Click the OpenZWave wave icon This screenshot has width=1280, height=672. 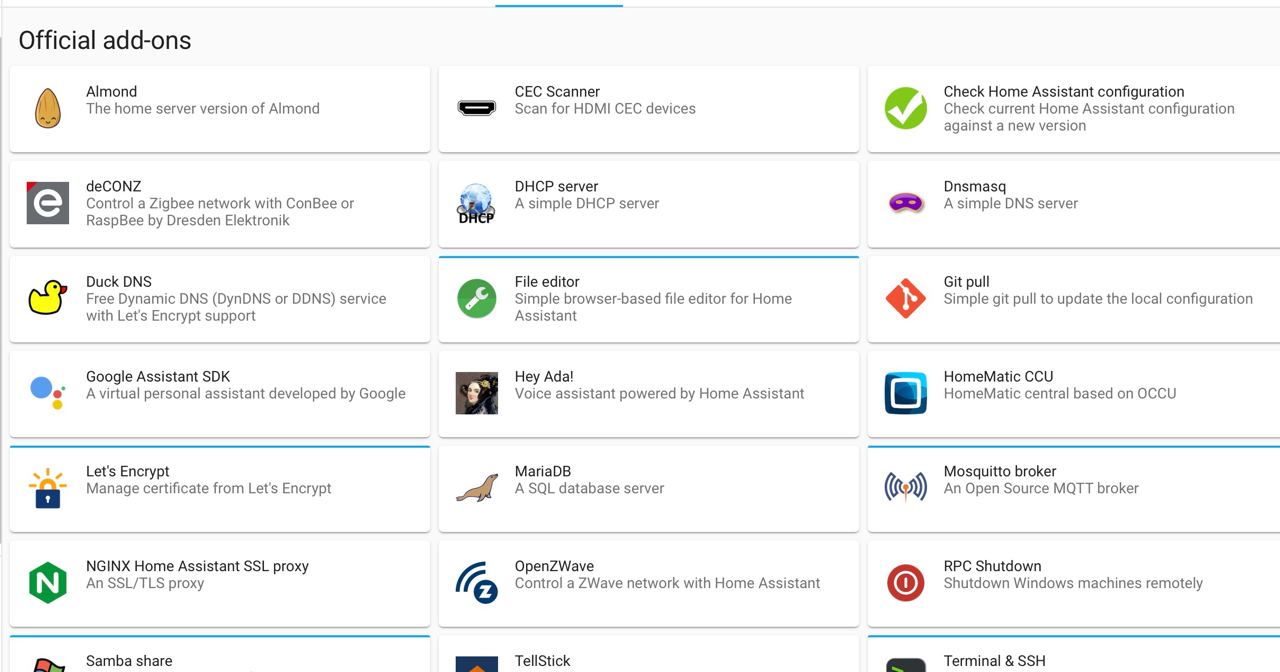pyautogui.click(x=476, y=583)
